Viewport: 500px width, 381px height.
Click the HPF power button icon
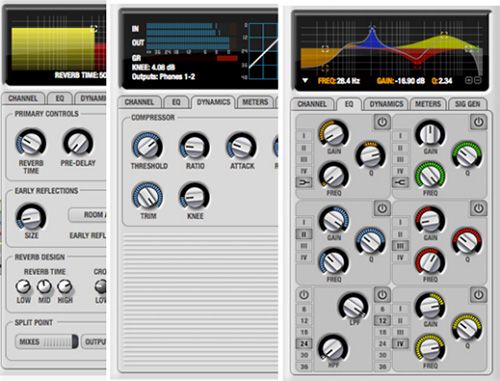pyautogui.click(x=304, y=295)
